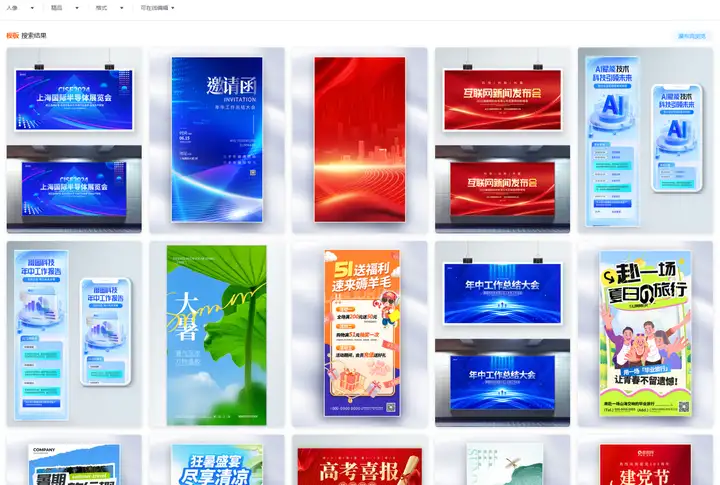Select the plain red city skyline poster
This screenshot has width=720, height=485.
(360, 140)
